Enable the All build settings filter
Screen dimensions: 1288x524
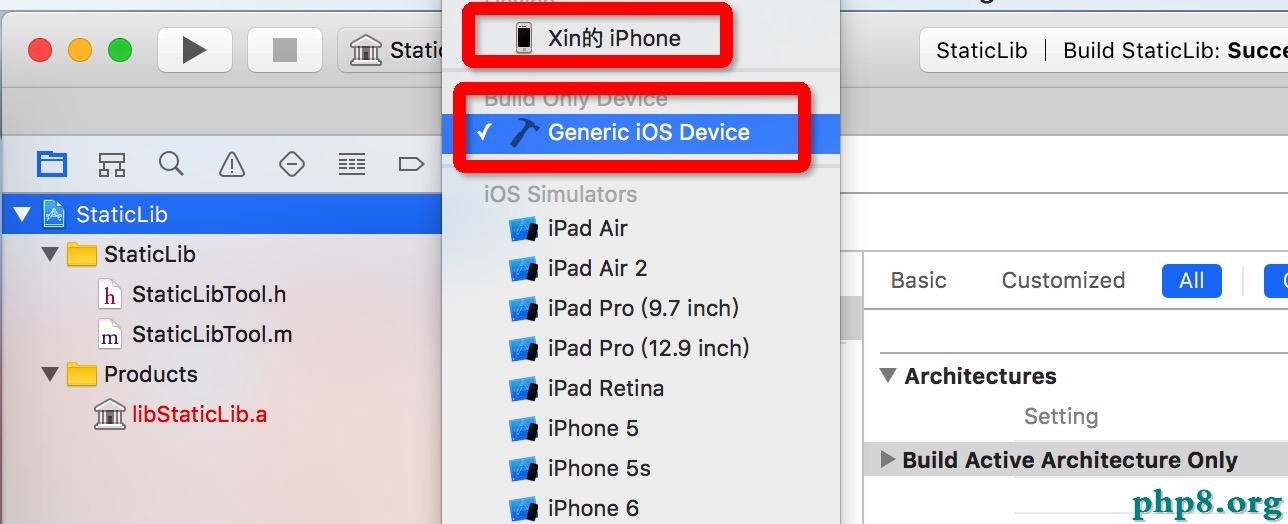pyautogui.click(x=1191, y=281)
